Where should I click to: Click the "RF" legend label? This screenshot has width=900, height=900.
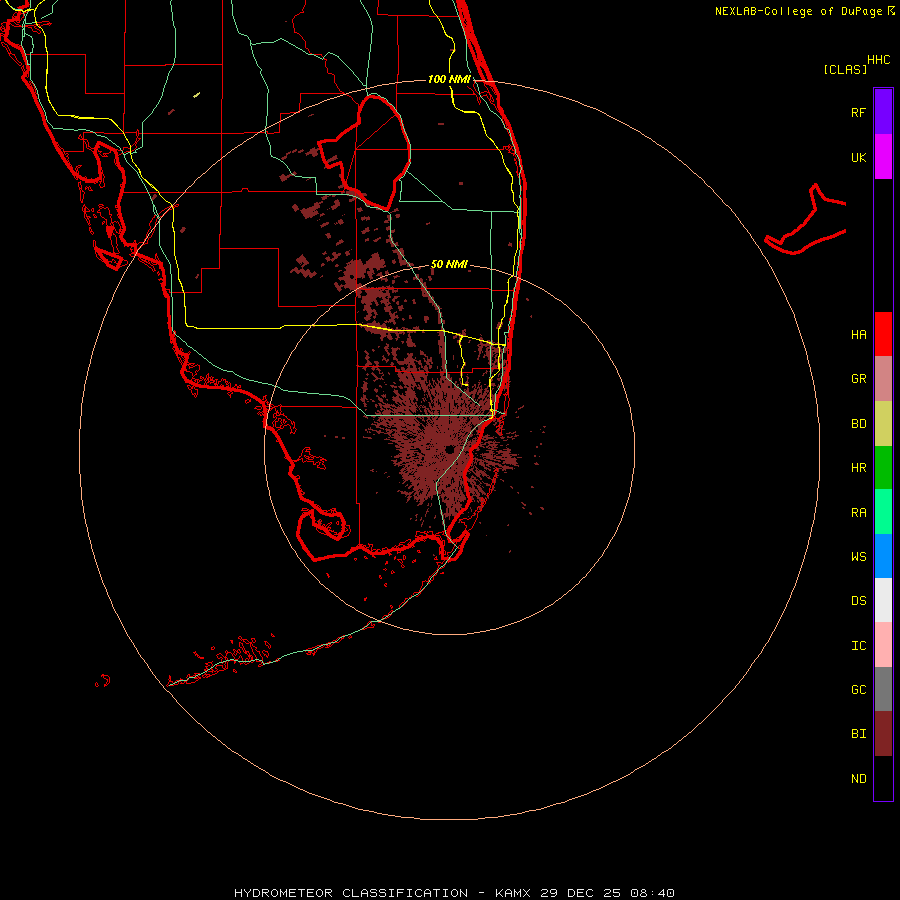pos(858,112)
